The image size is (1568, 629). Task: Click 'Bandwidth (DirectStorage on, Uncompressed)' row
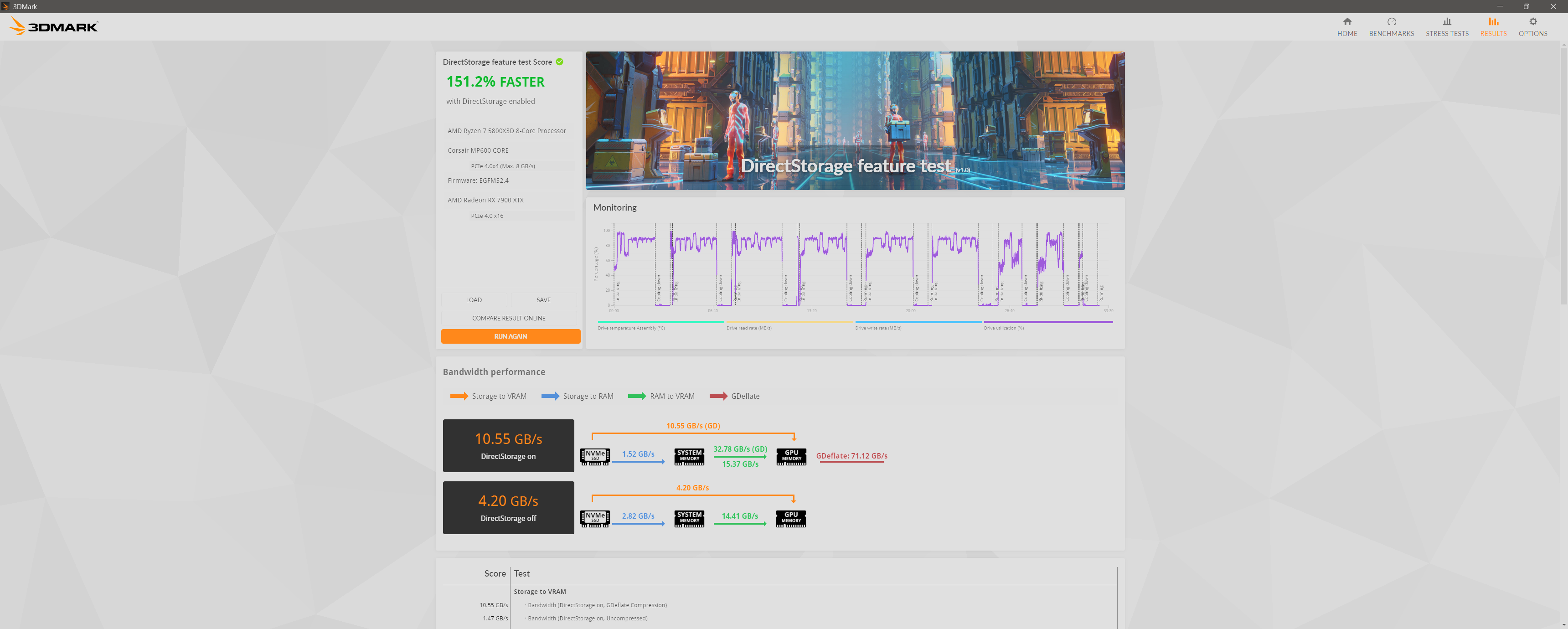coord(587,618)
